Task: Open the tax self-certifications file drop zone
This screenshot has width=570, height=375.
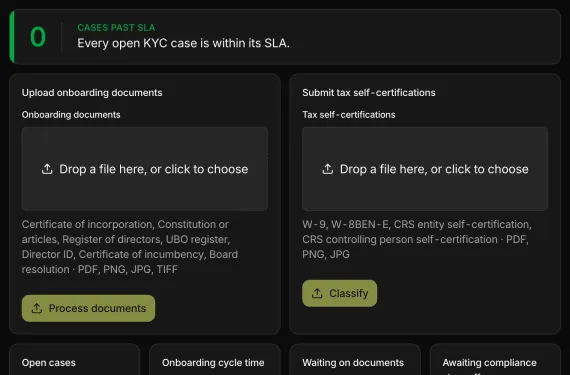Action: point(425,169)
